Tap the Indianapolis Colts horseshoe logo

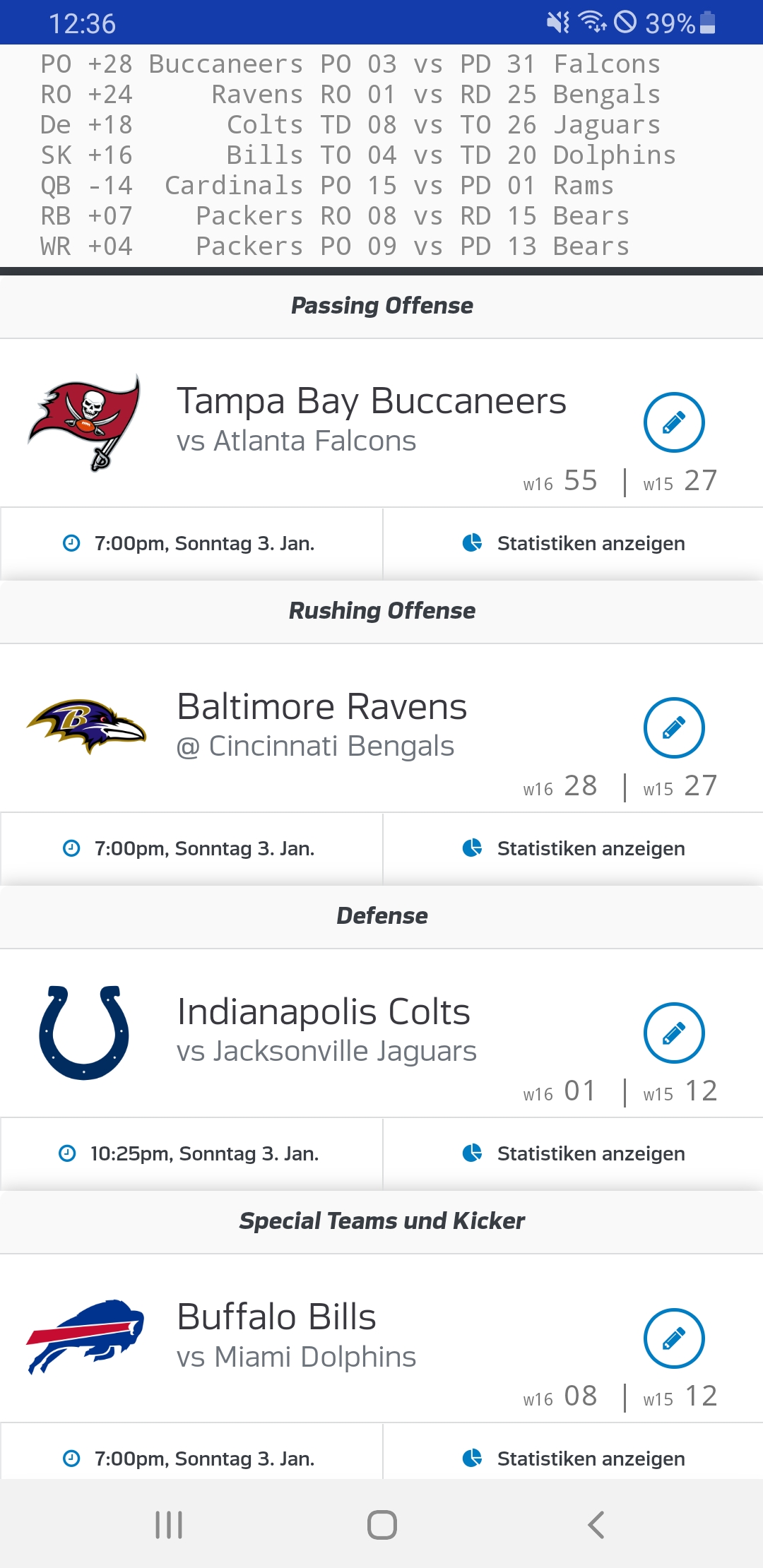tap(84, 1032)
